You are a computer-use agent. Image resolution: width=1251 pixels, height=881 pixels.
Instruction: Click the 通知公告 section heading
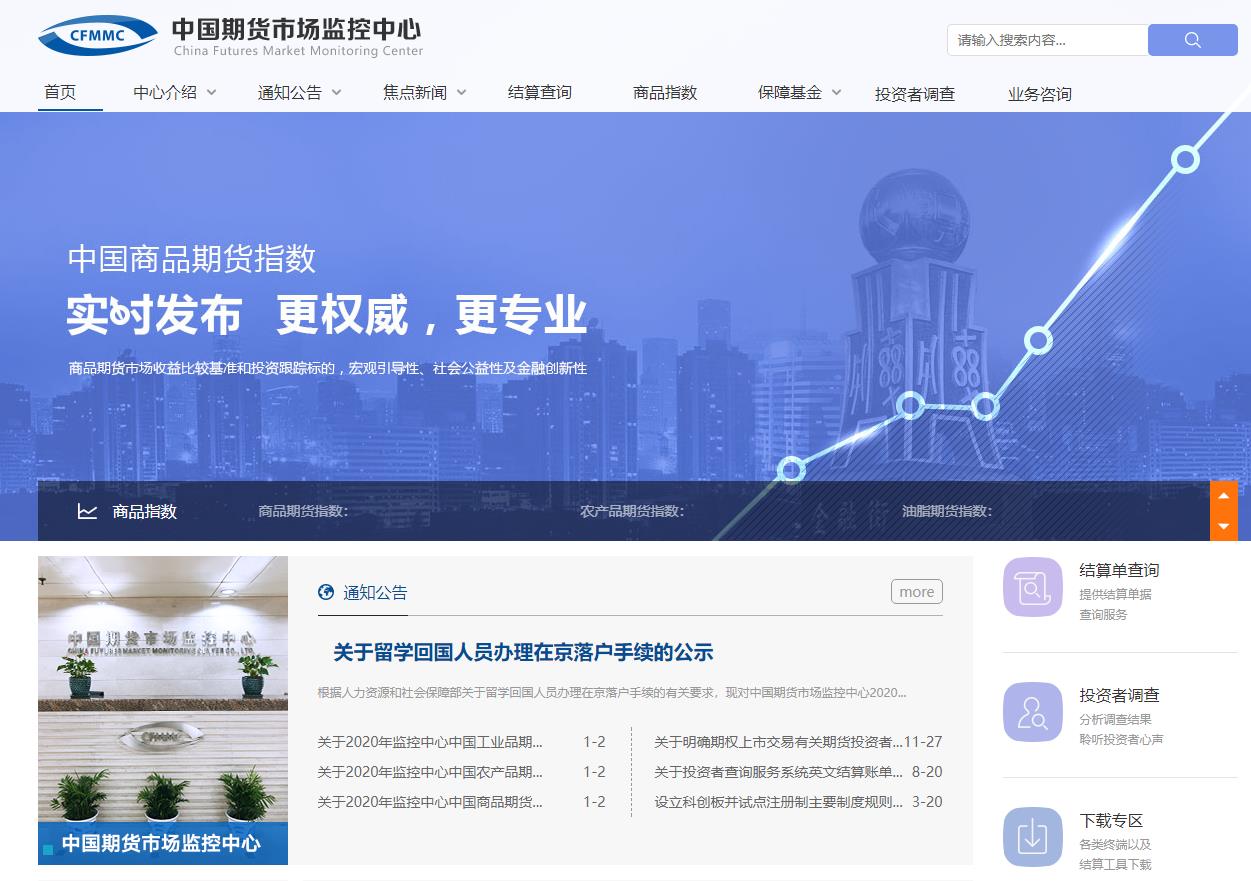tap(375, 592)
